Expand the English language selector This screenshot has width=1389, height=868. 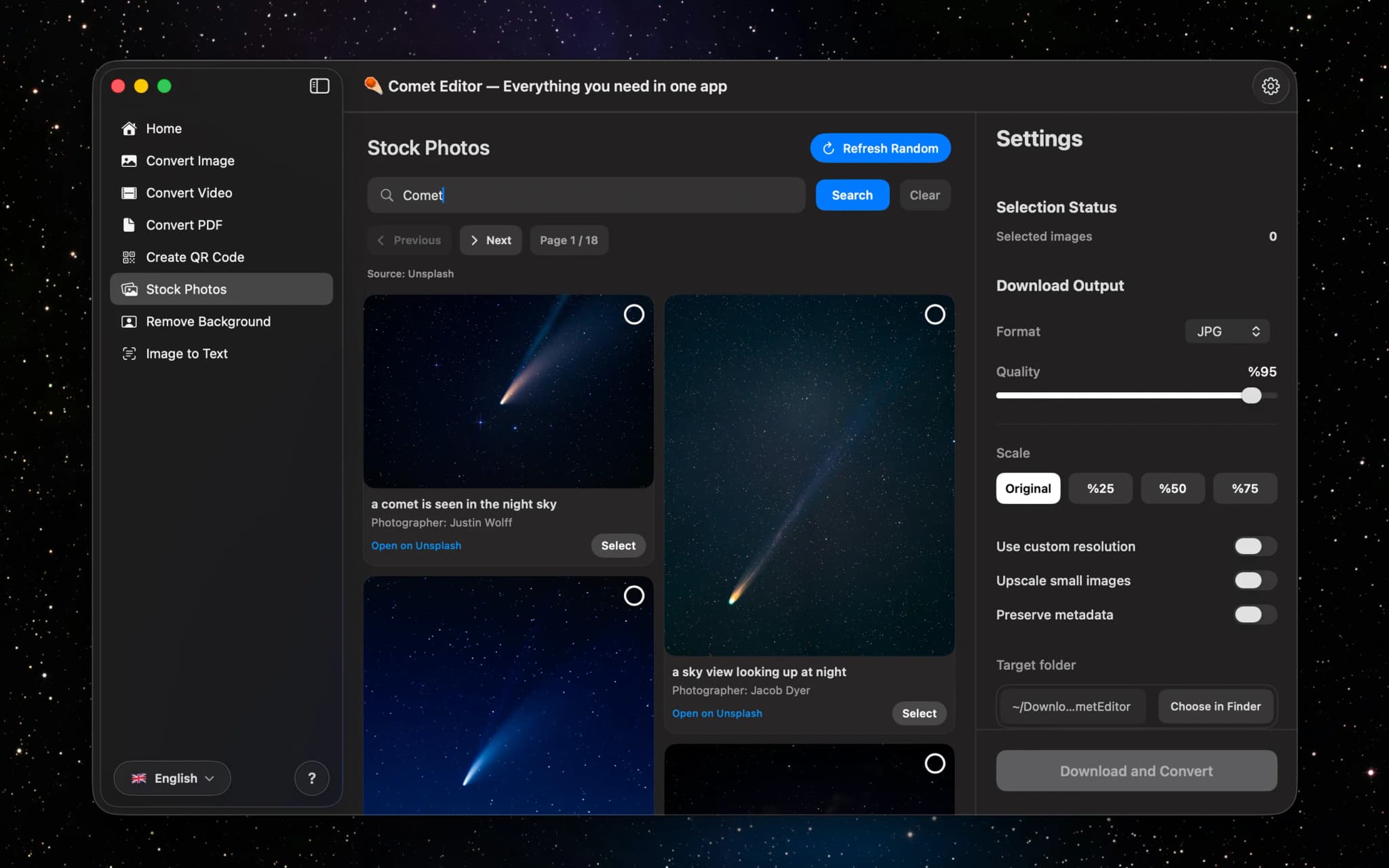[172, 778]
